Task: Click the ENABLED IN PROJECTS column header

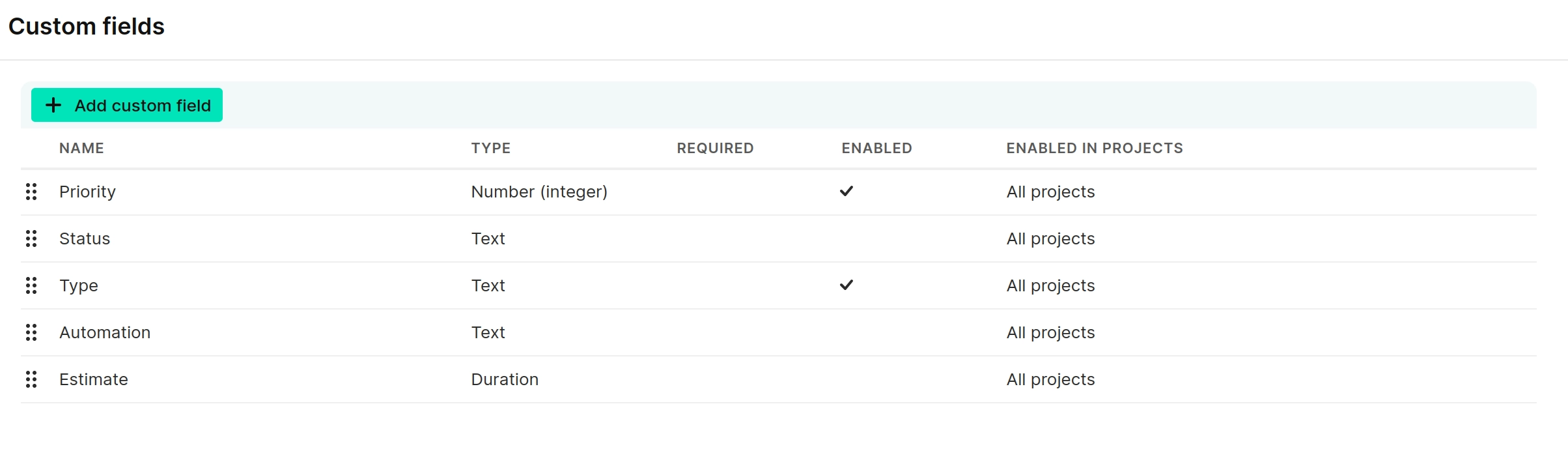Action: 1095,148
